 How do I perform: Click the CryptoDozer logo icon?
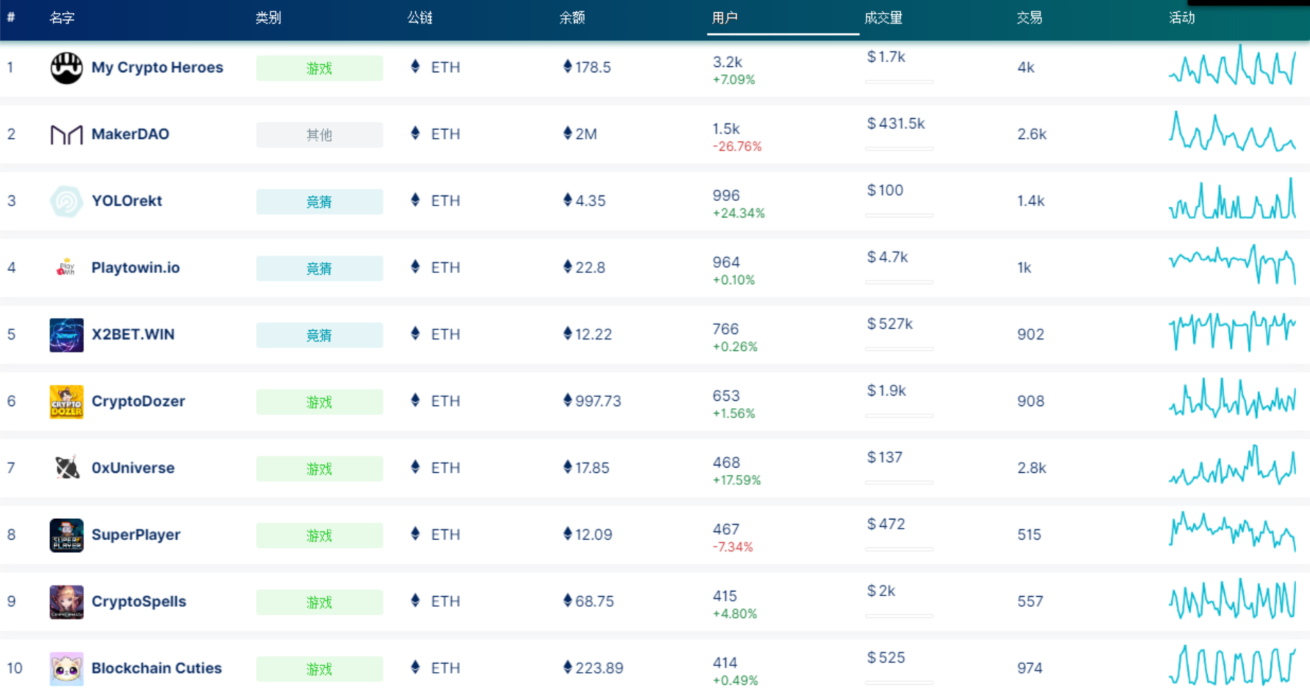click(x=67, y=402)
